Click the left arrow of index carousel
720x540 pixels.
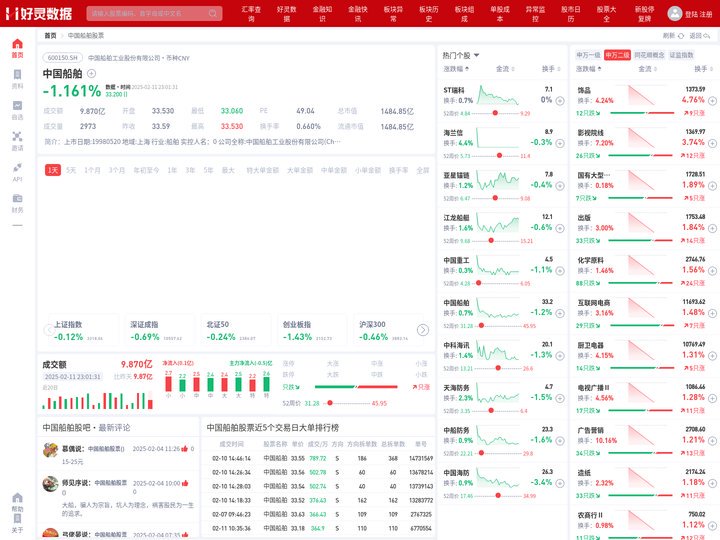click(49, 330)
